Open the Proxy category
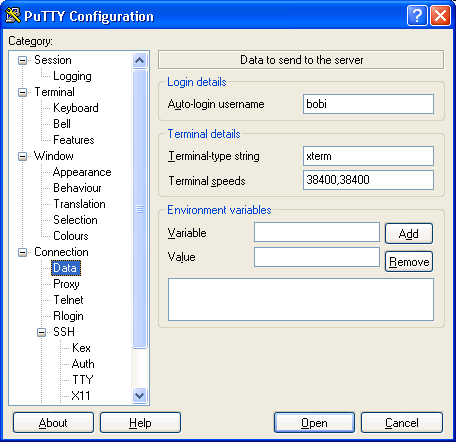This screenshot has width=456, height=442. click(66, 284)
